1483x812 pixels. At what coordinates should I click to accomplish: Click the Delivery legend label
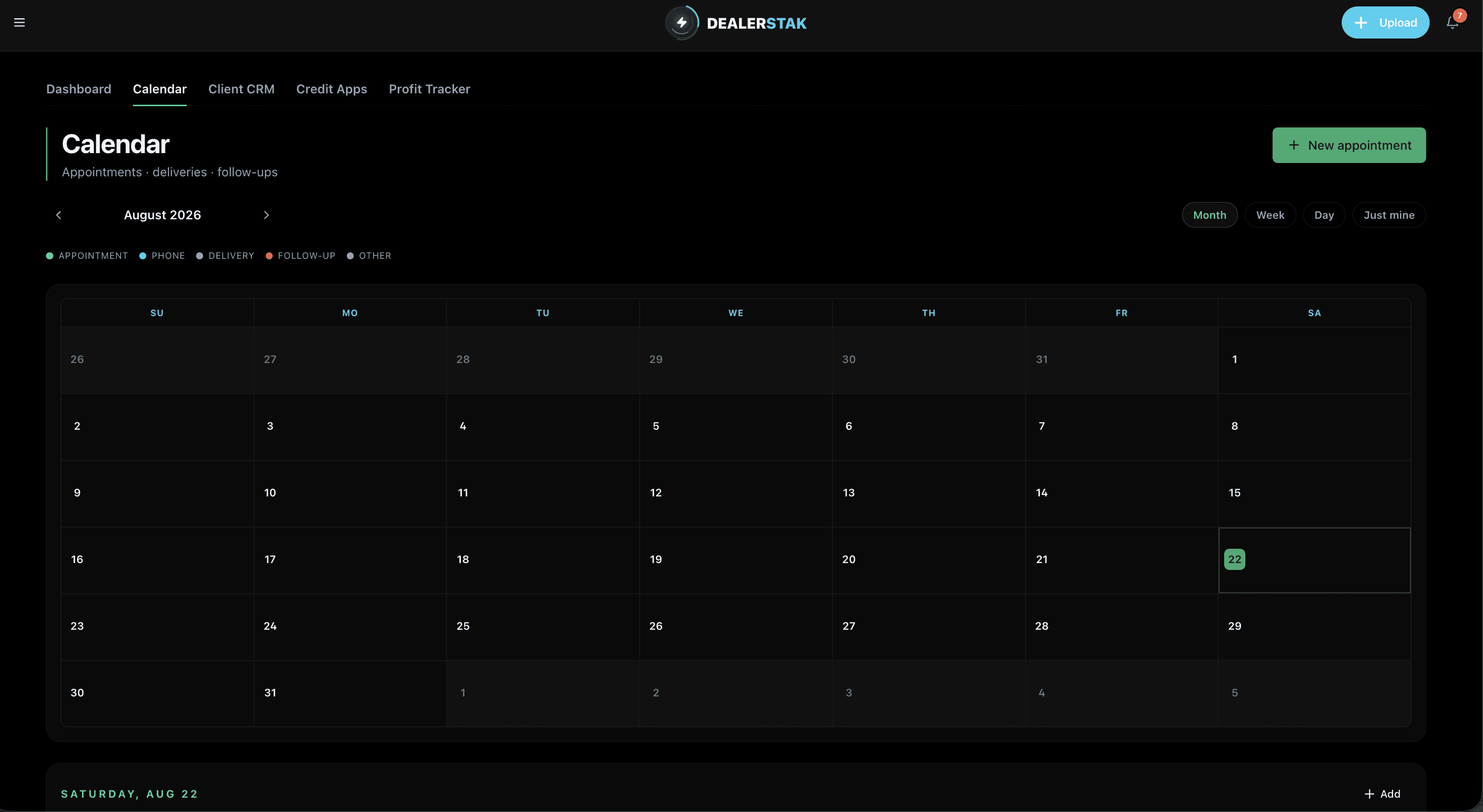pyautogui.click(x=231, y=255)
